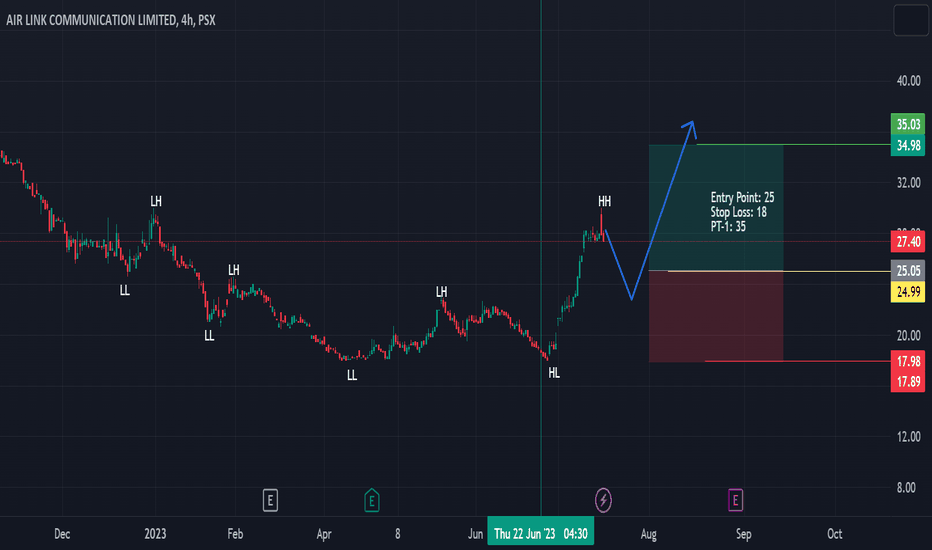Click the LL label near April
932x550 pixels.
tap(352, 375)
